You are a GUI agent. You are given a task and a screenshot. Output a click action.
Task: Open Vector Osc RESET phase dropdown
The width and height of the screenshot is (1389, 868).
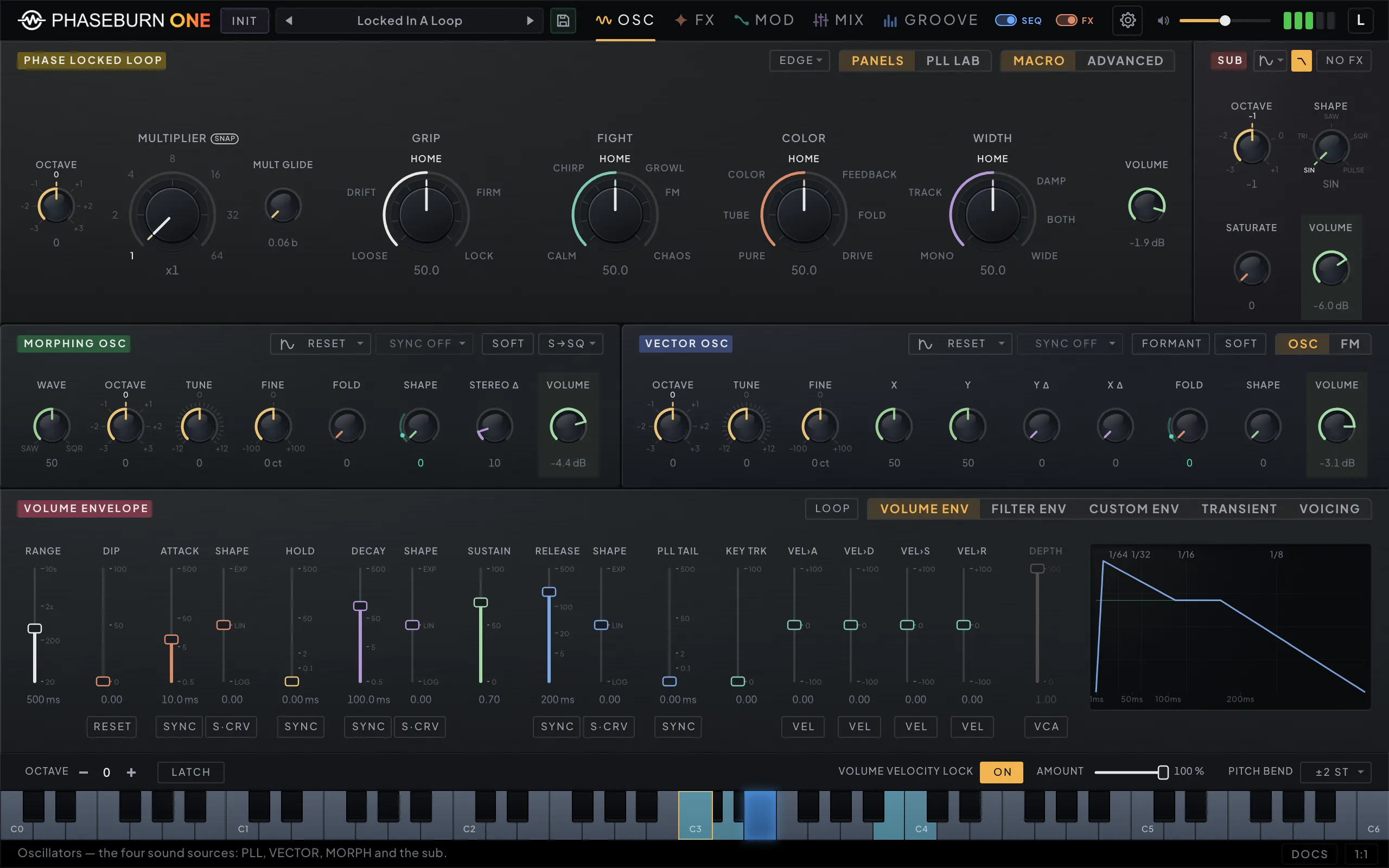960,344
